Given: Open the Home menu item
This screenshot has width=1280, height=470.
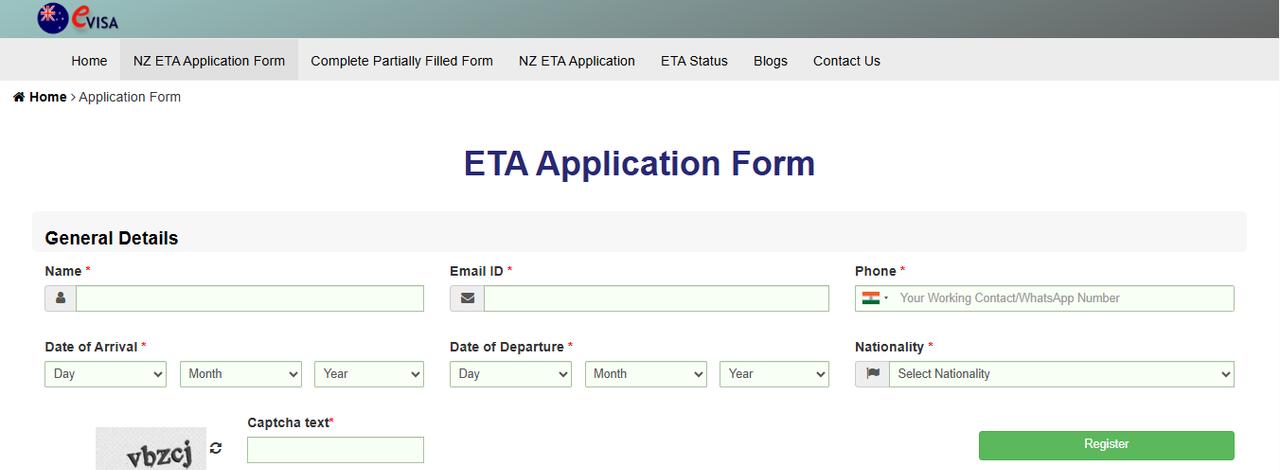Looking at the screenshot, I should pos(89,61).
